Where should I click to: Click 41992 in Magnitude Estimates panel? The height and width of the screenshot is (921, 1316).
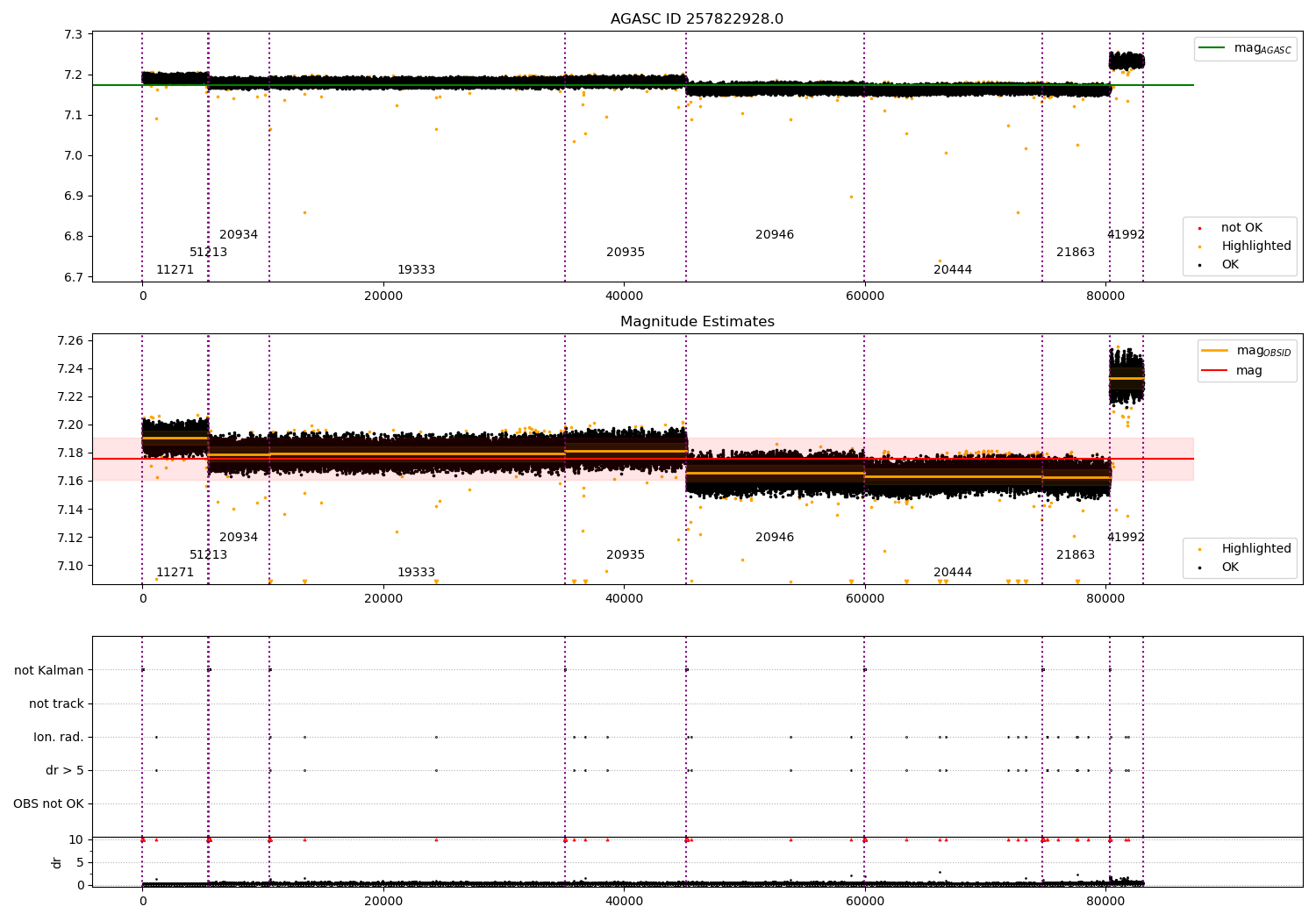tap(1126, 538)
